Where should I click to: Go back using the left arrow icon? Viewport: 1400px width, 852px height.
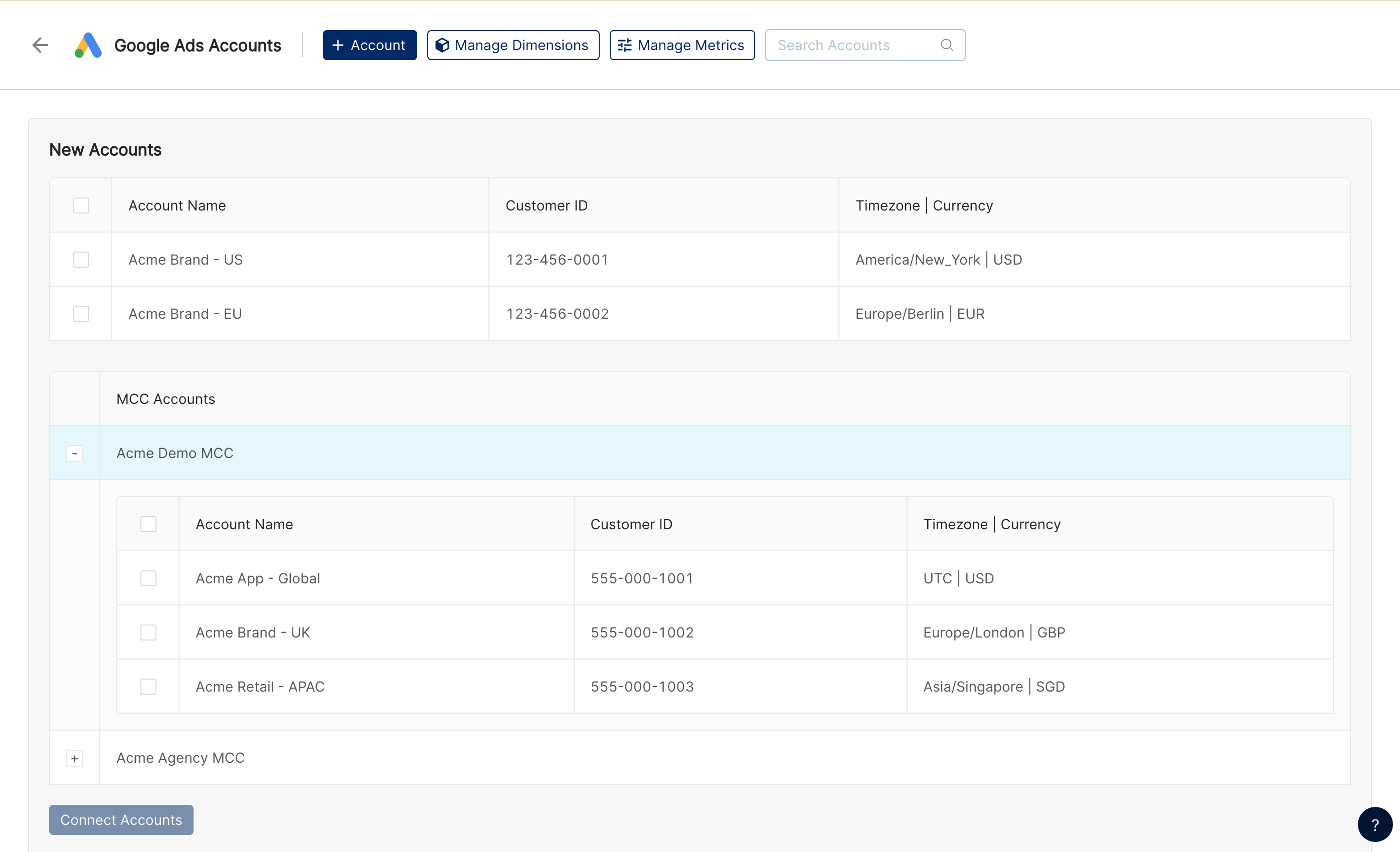pos(40,45)
